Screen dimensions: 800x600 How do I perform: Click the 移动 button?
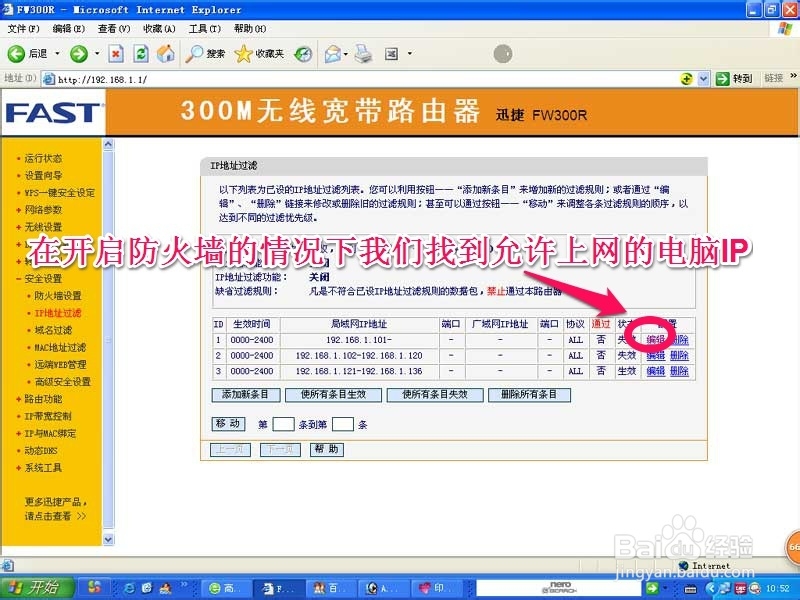[x=228, y=424]
